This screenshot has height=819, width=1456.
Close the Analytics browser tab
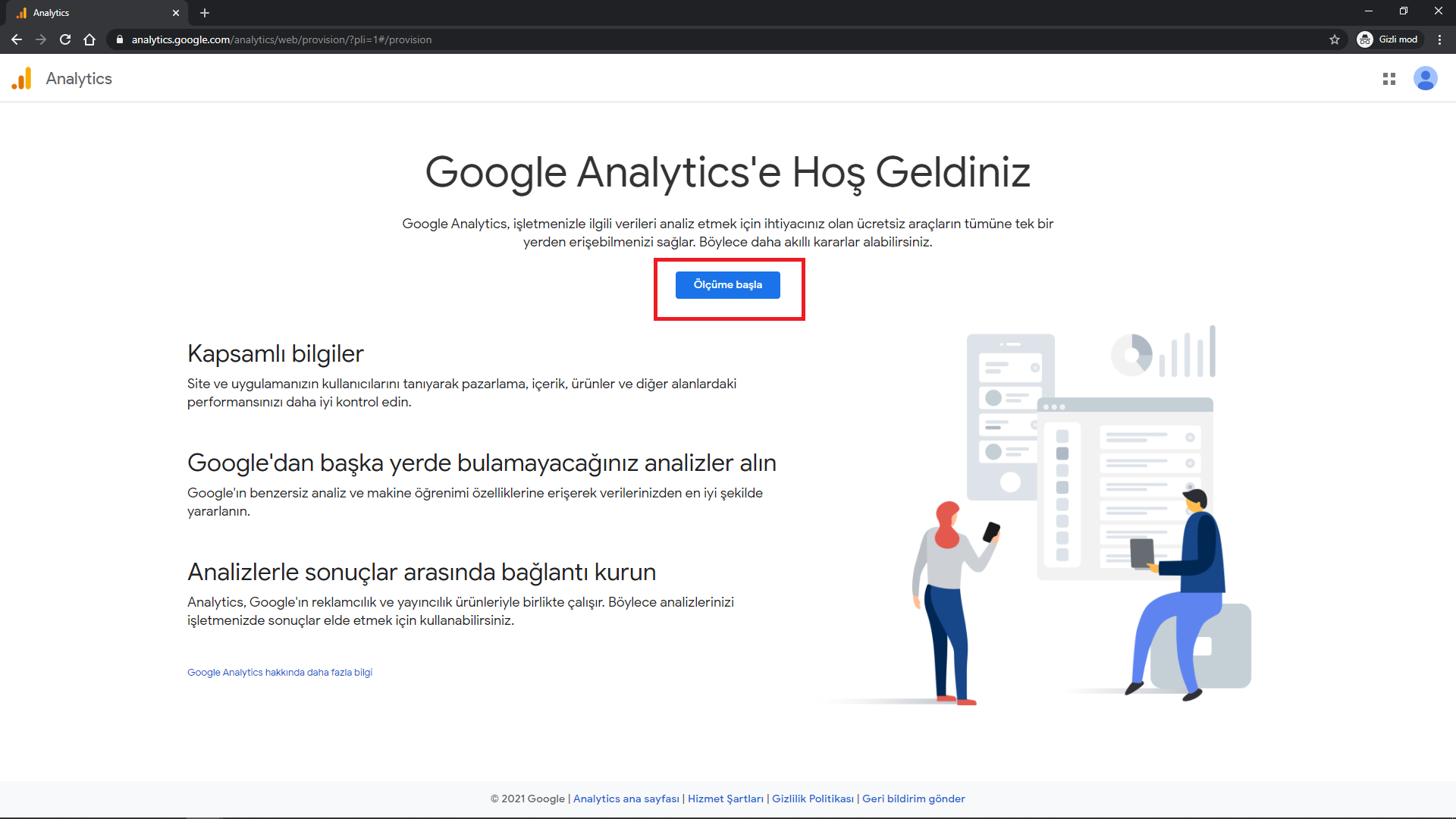(x=176, y=13)
